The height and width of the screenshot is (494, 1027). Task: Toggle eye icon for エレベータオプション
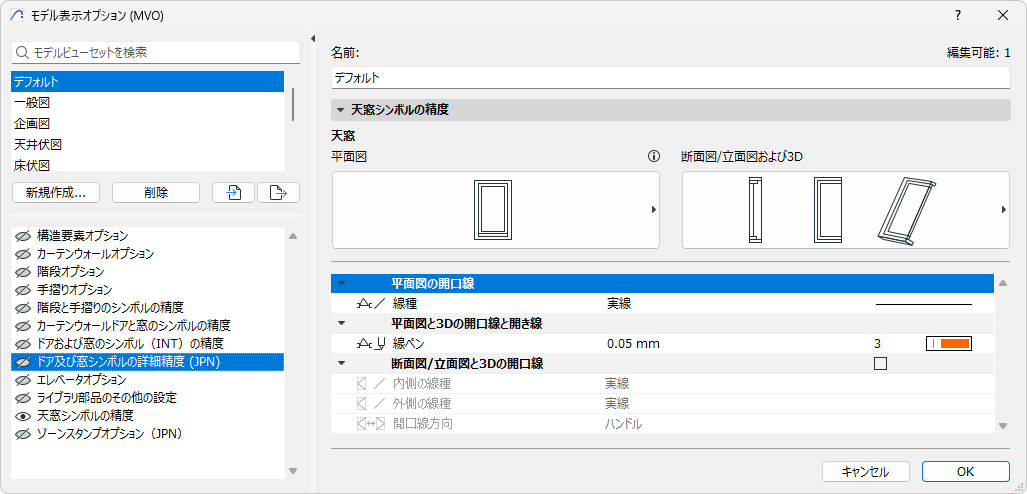click(24, 380)
